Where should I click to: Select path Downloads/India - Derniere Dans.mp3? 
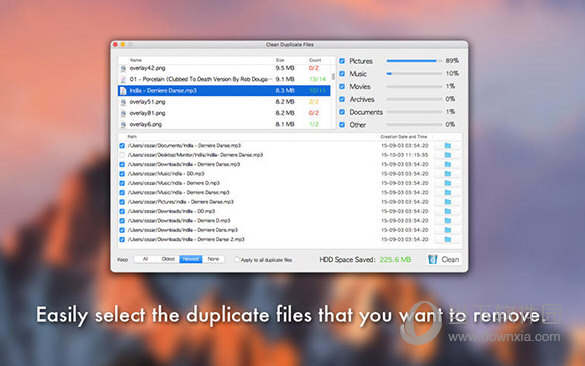[x=183, y=230]
